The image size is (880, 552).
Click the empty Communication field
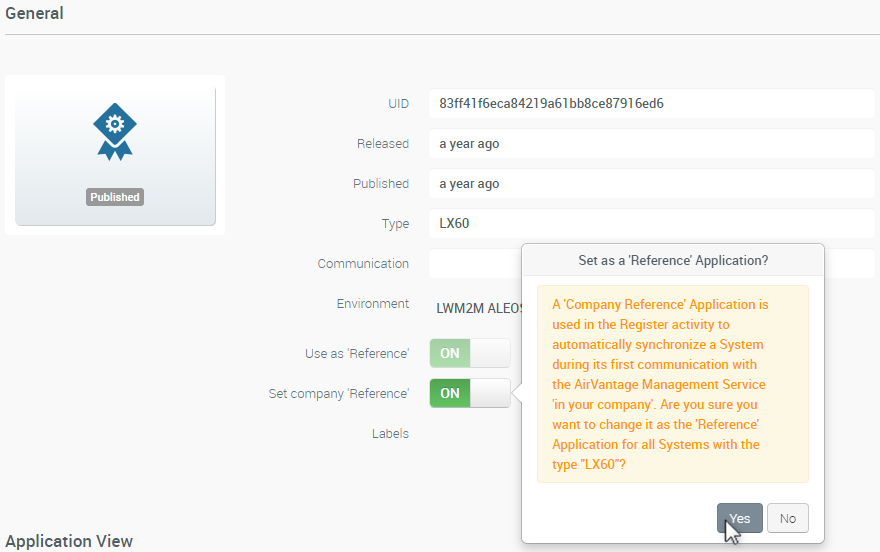pos(474,264)
